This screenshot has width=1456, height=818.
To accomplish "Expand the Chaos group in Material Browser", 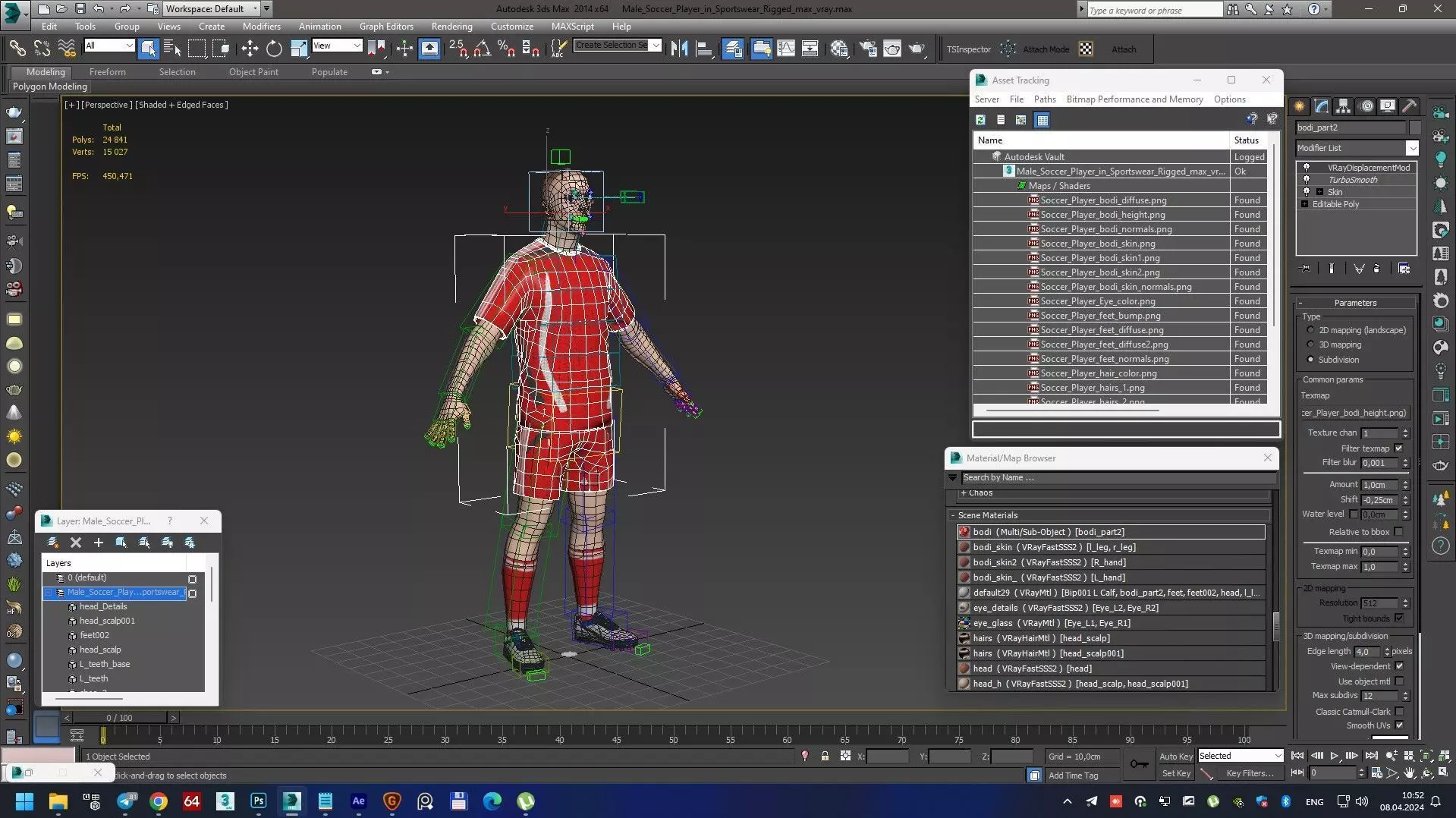I will click(x=963, y=493).
